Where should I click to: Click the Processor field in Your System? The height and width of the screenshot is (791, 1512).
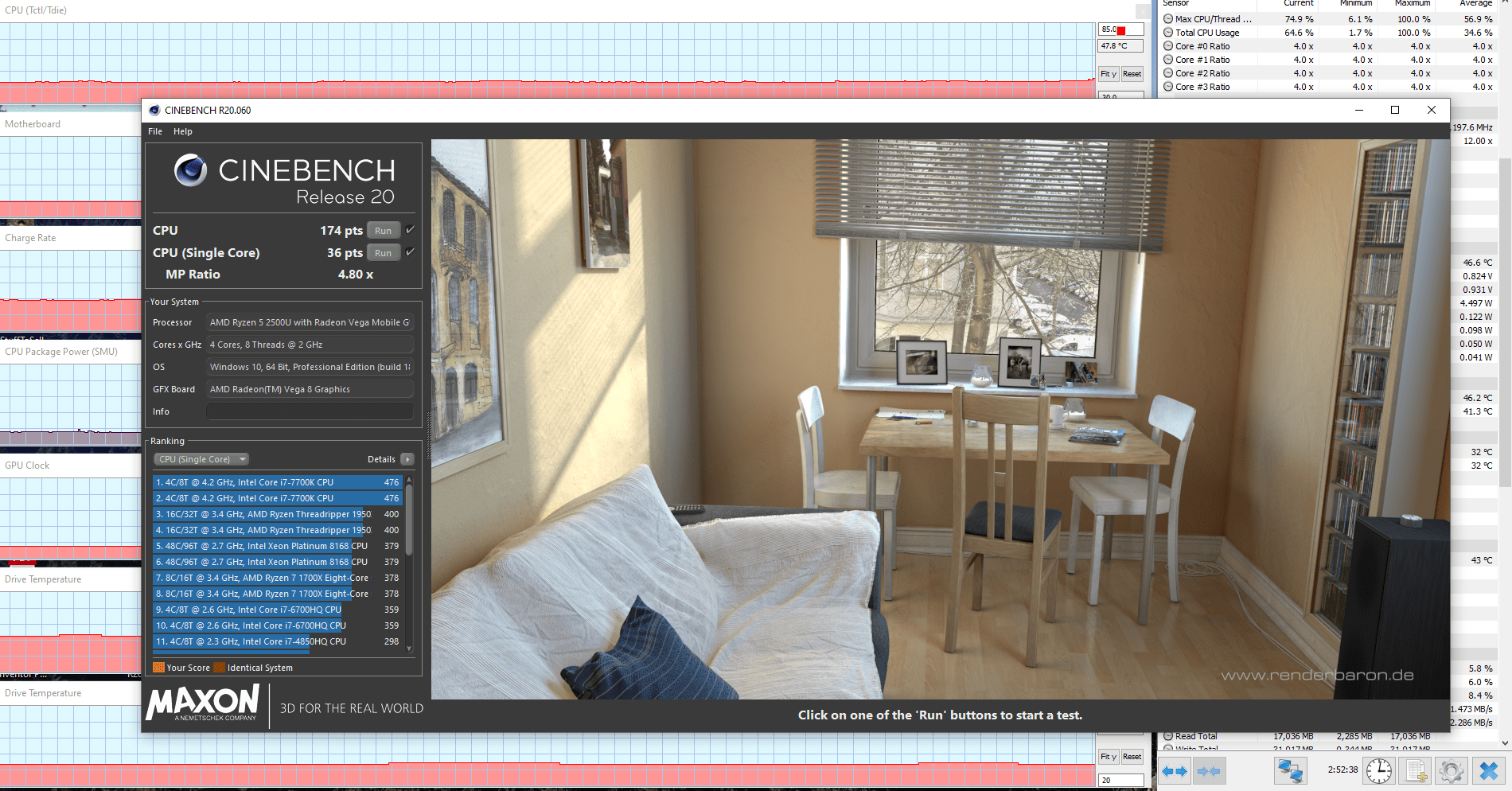point(310,322)
